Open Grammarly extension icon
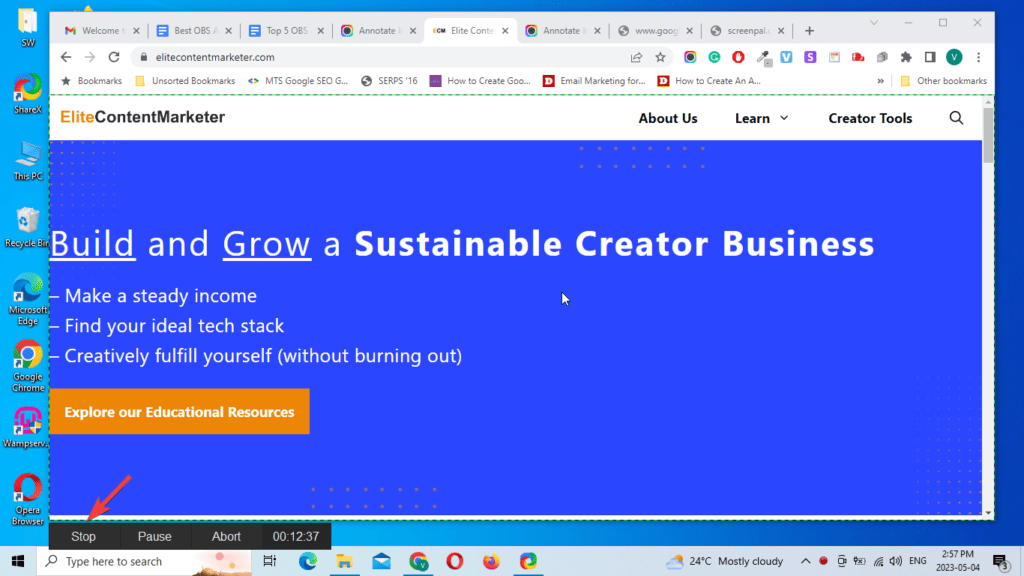The height and width of the screenshot is (576, 1024). [715, 57]
